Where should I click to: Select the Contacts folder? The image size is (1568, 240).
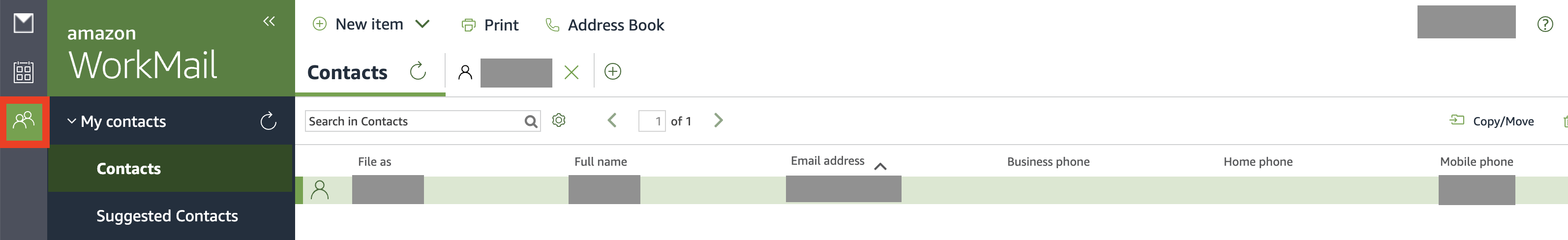coord(128,169)
